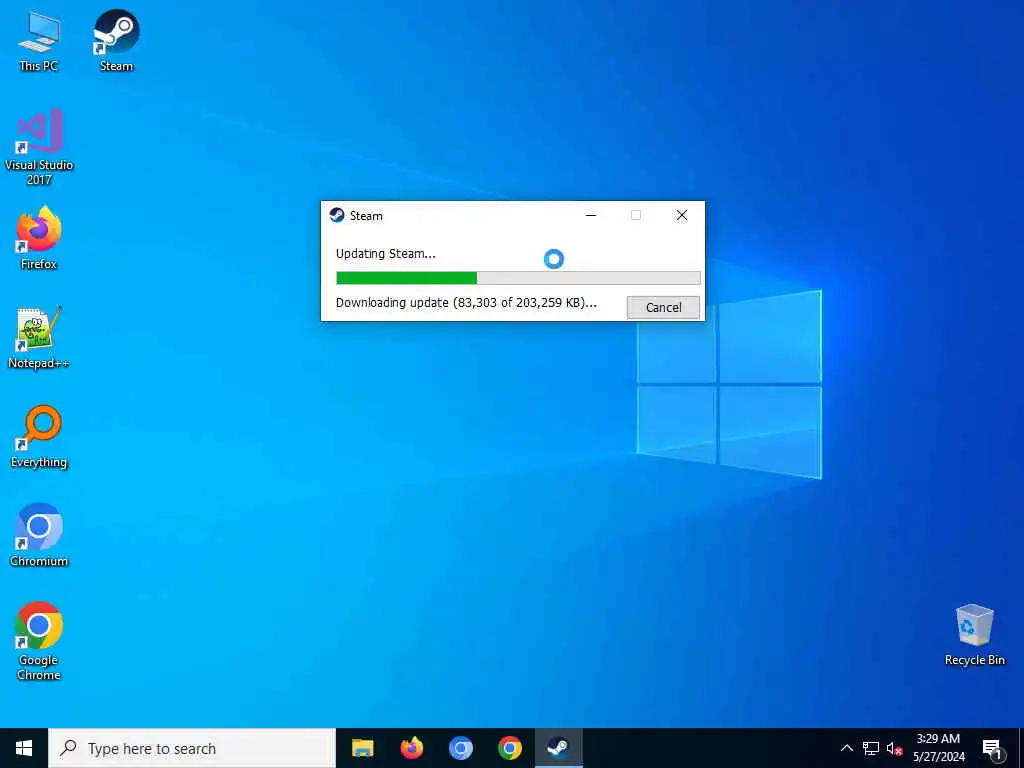Viewport: 1024px width, 768px height.
Task: Open network status in system tray
Action: [x=871, y=748]
